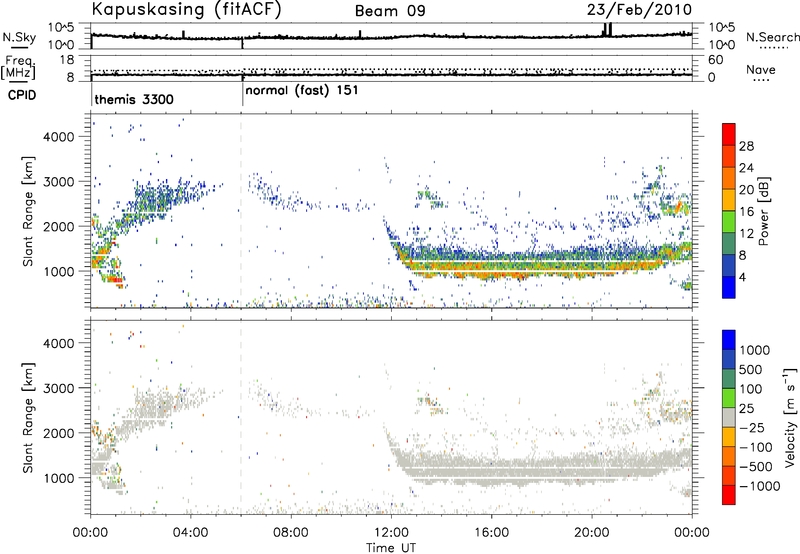
Task: Click the 'themis 3300' CPID text
Action: [x=134, y=99]
